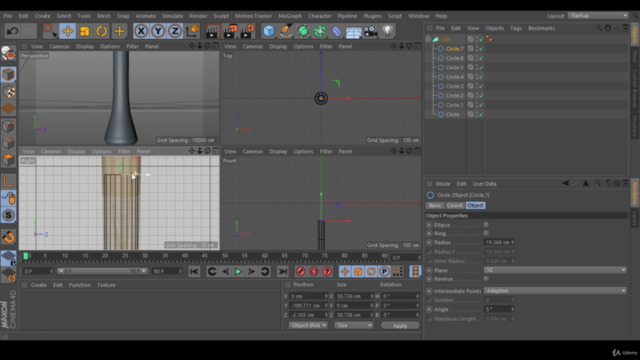
Task: Select the Circle.1 object
Action: (x=454, y=105)
